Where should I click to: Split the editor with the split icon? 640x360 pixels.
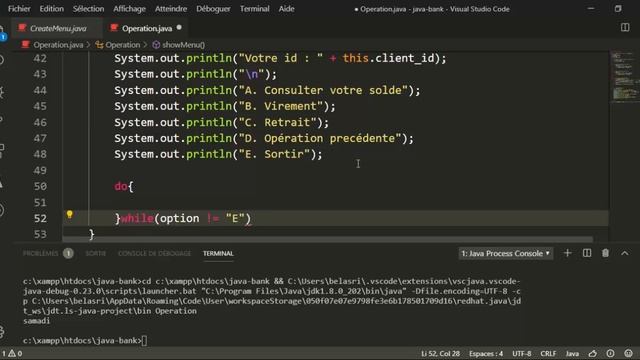click(625, 27)
